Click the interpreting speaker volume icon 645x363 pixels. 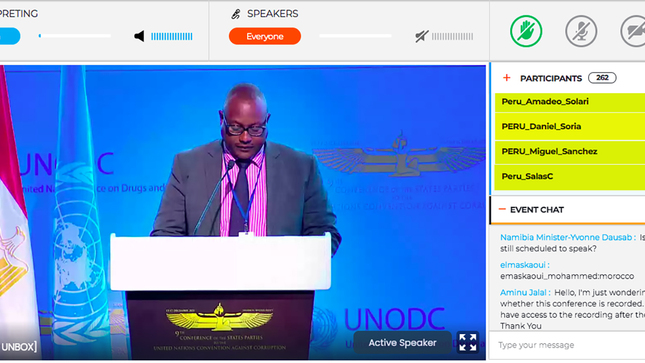[x=139, y=36]
